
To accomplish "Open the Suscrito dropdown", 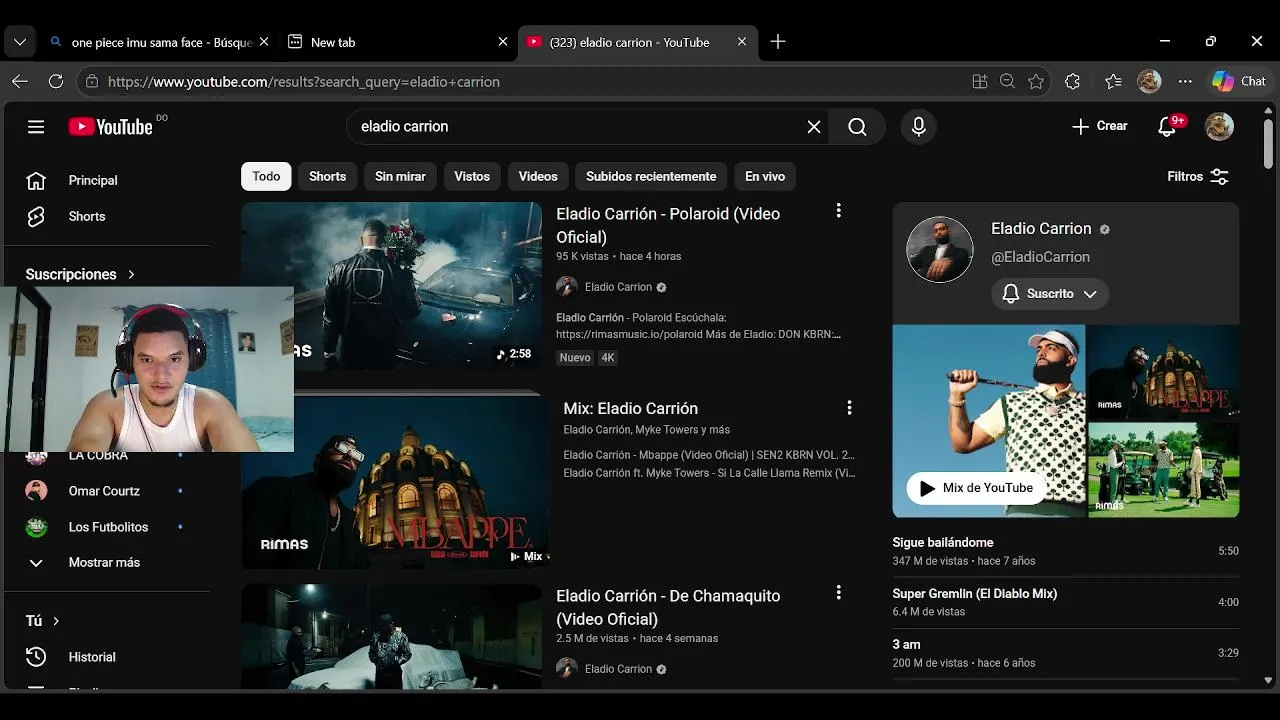I will pyautogui.click(x=1050, y=294).
